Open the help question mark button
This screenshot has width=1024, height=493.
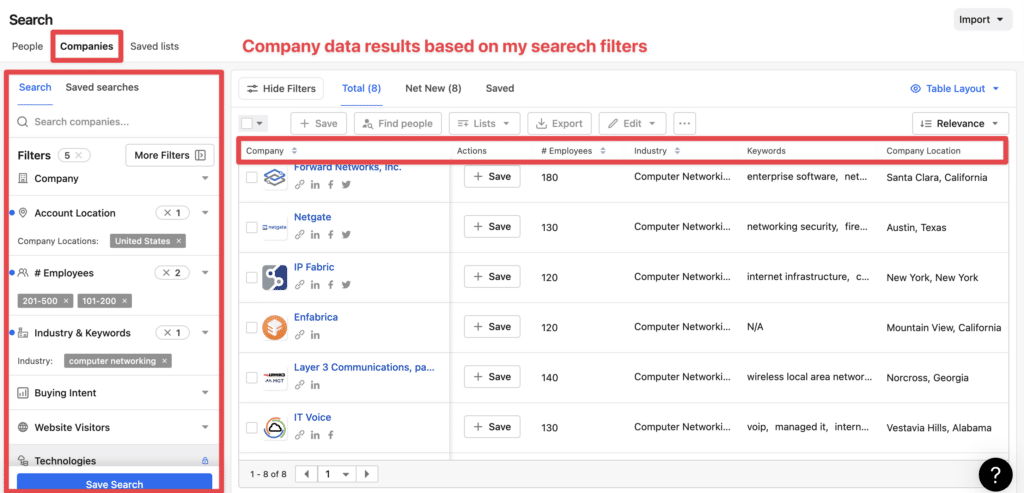995,473
